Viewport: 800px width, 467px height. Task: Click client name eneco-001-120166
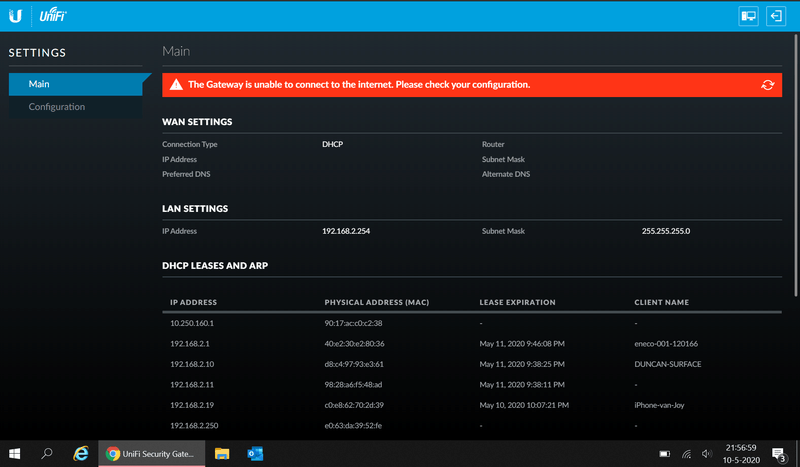coord(666,343)
